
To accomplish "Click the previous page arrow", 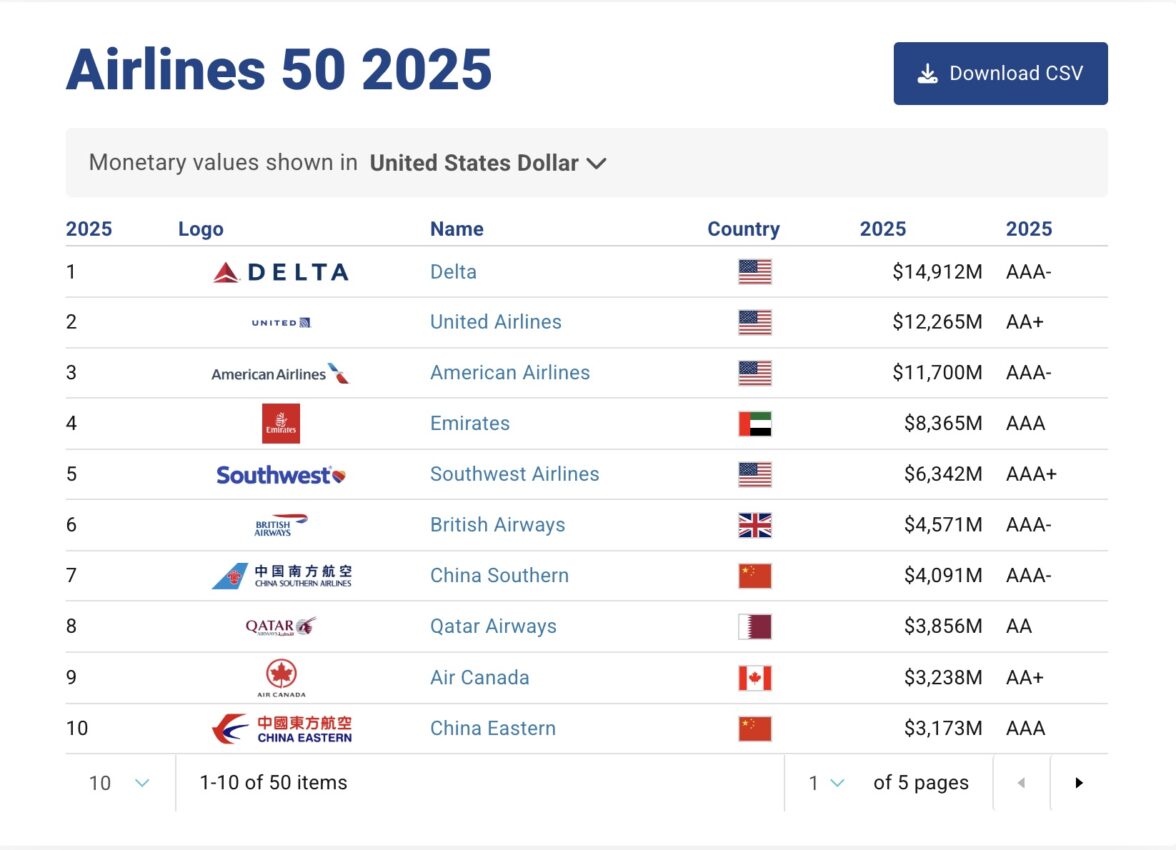I will (1021, 783).
